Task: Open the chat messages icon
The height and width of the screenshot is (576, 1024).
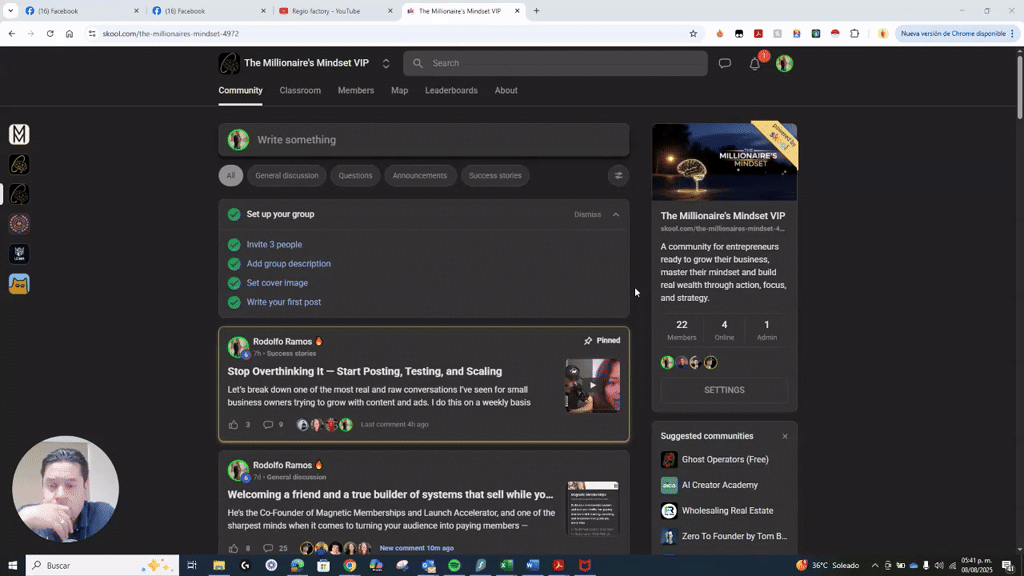Action: coord(724,63)
